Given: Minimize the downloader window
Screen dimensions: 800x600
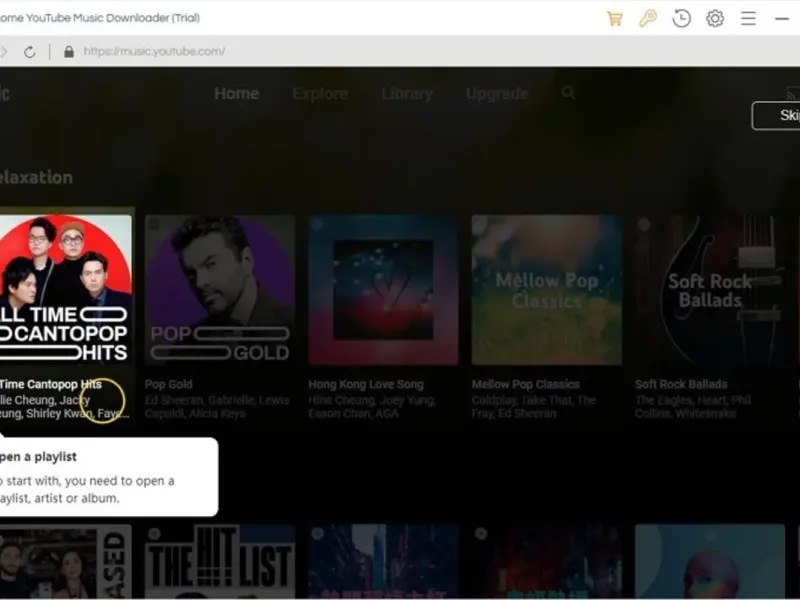Looking at the screenshot, I should (x=782, y=19).
